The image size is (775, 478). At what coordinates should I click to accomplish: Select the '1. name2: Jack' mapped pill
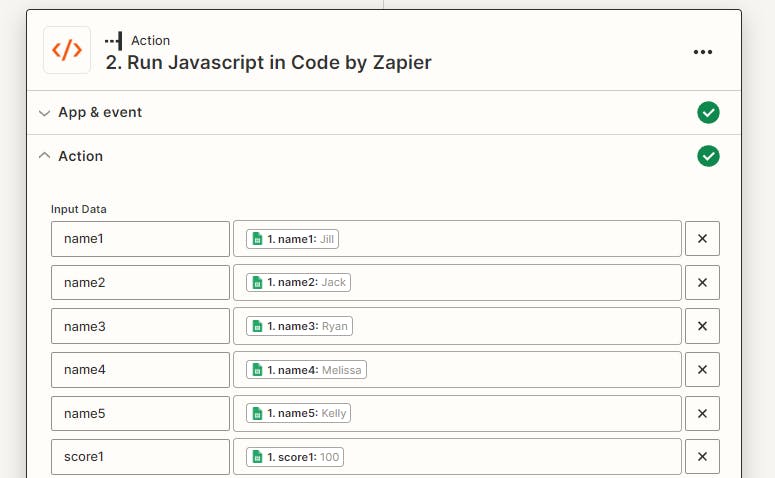(x=298, y=282)
